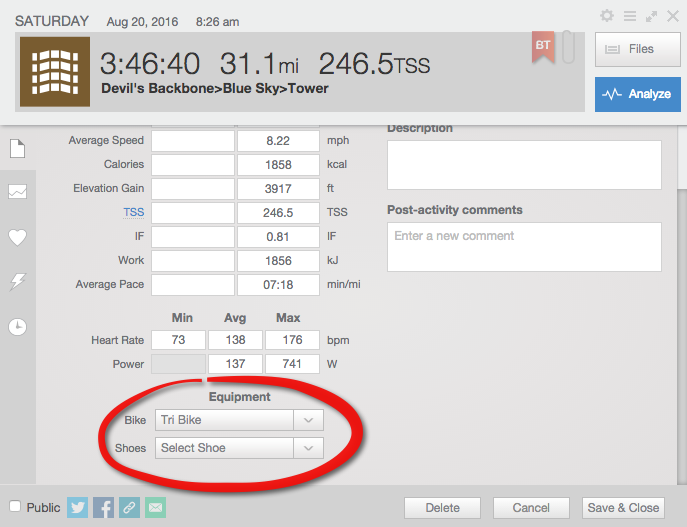Select the summary page sidebar icon

click(x=18, y=149)
